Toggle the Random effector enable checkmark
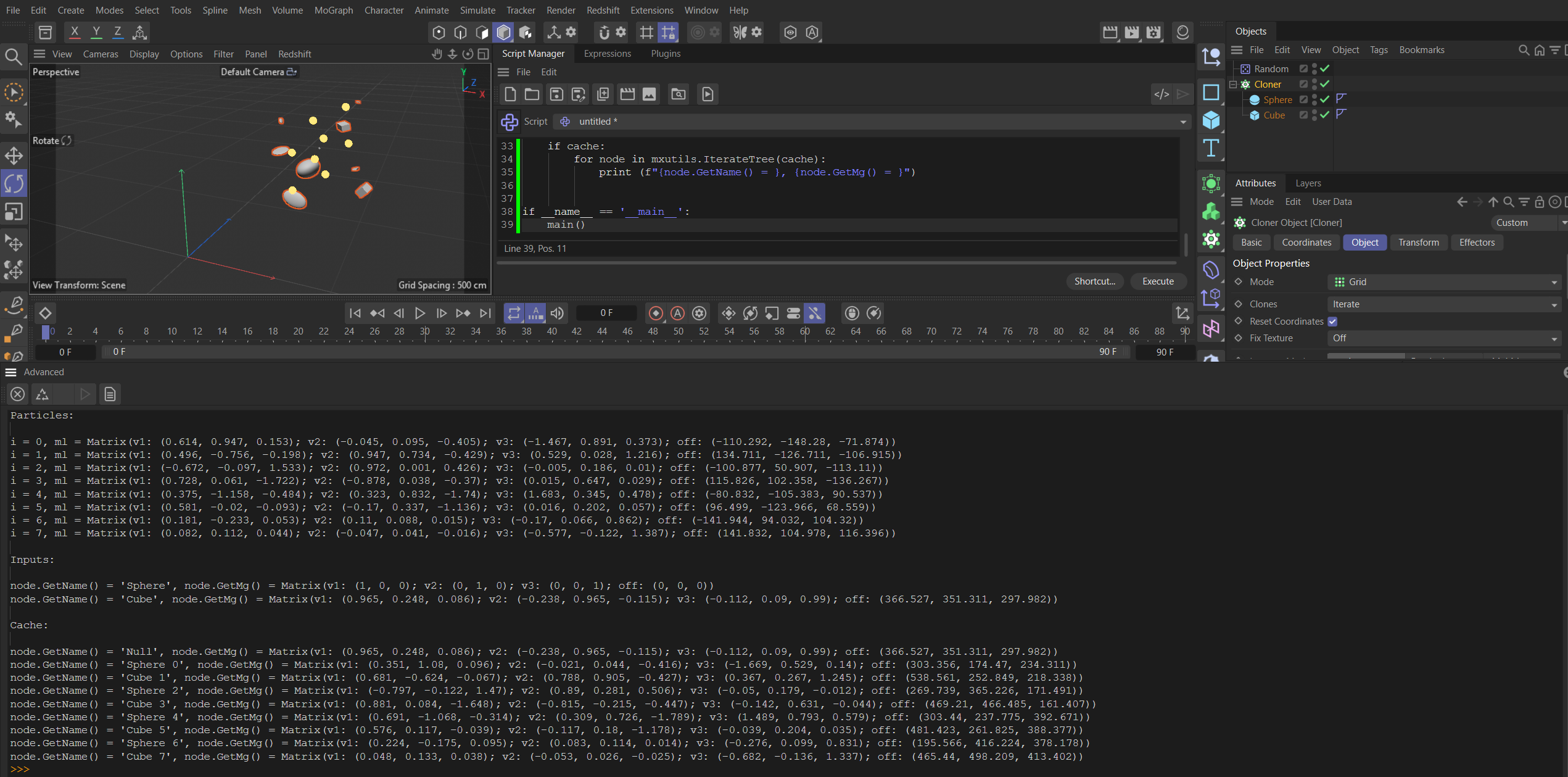This screenshot has width=1568, height=777. tap(1324, 69)
